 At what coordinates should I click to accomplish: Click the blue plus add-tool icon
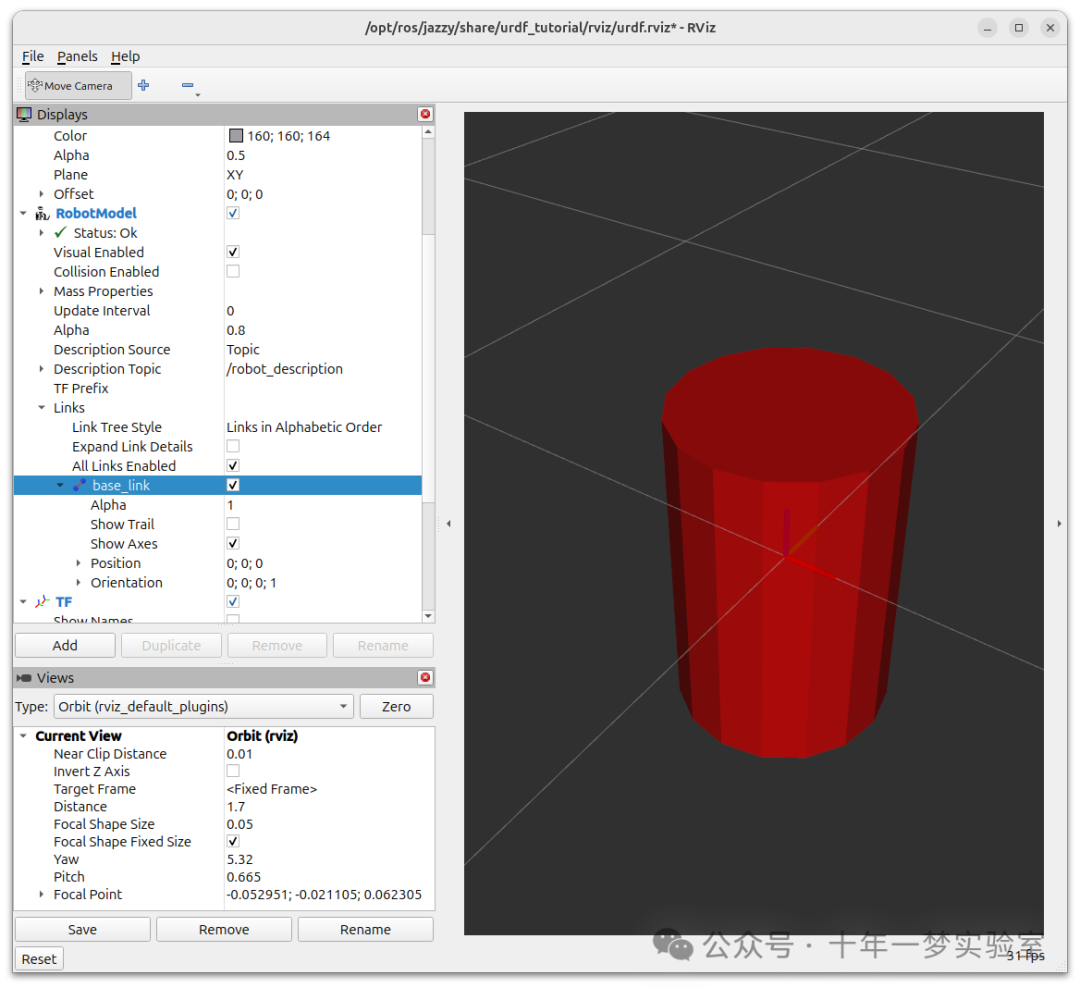143,85
